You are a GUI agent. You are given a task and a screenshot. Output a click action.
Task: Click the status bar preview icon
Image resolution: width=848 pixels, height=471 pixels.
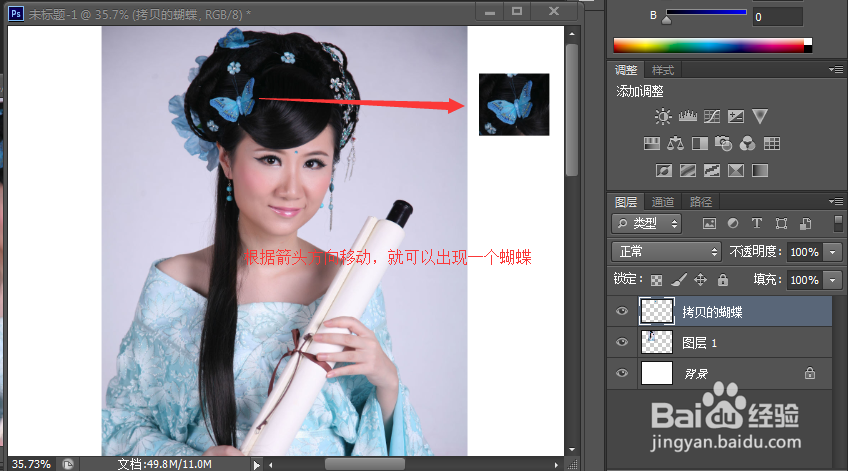tap(68, 464)
